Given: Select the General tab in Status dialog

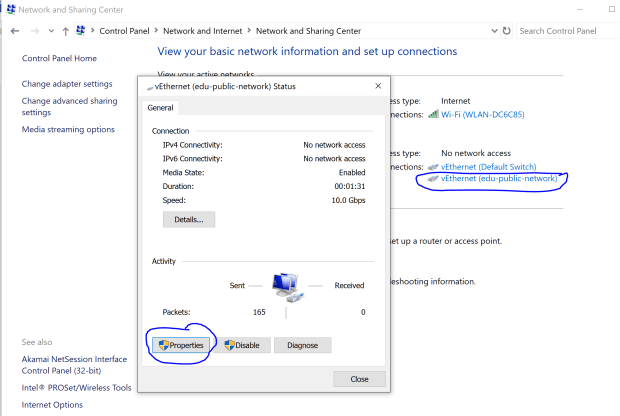Looking at the screenshot, I should [x=161, y=107].
